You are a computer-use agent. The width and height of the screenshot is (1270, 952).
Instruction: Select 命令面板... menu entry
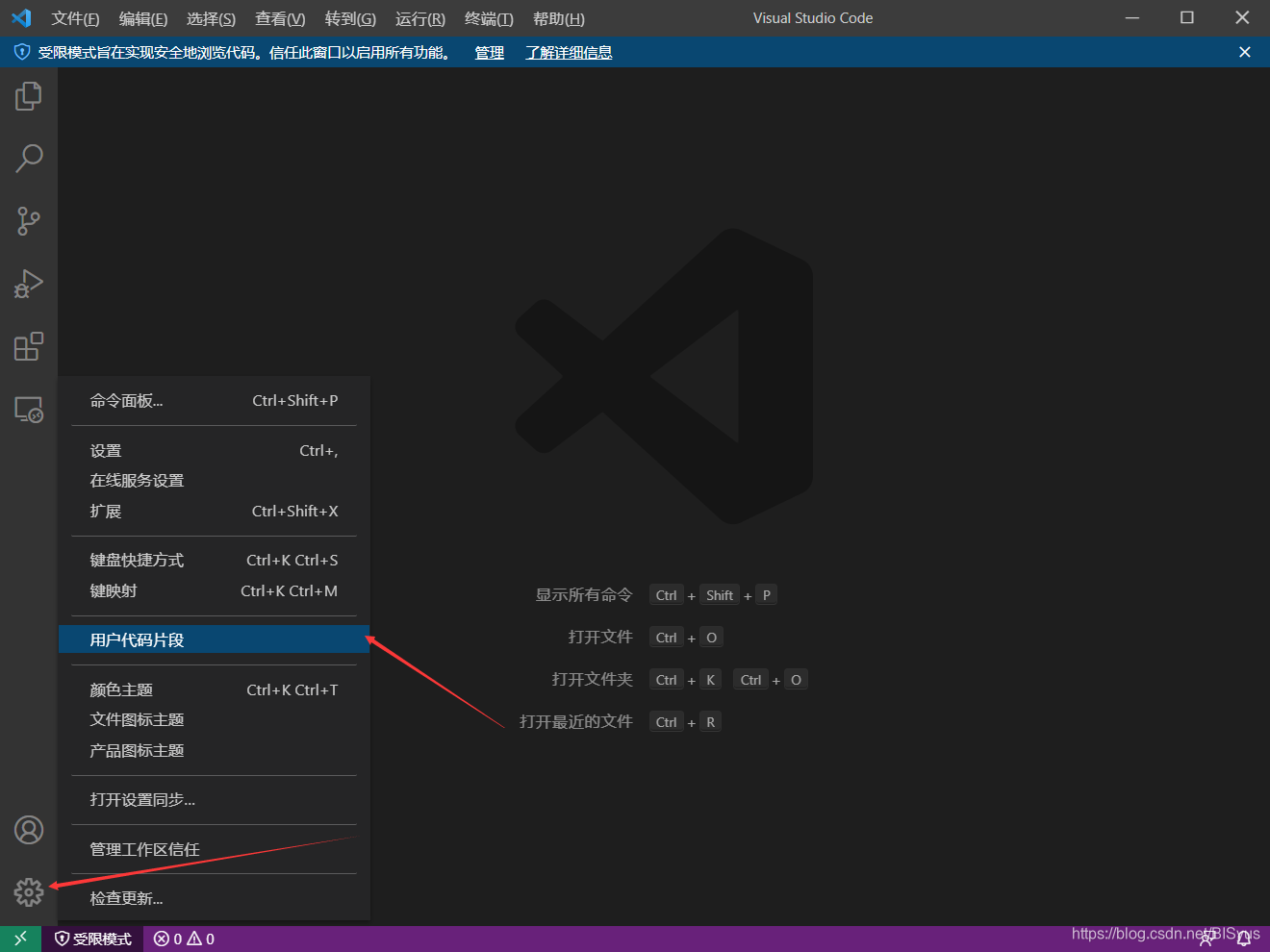tap(214, 401)
